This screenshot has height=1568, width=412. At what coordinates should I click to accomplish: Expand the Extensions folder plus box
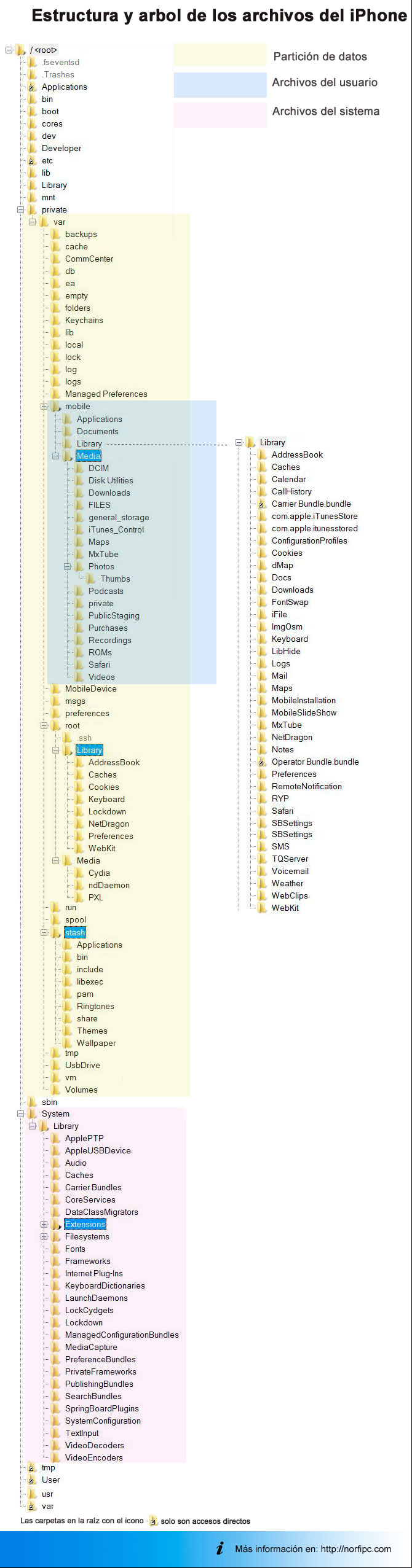tap(44, 1224)
